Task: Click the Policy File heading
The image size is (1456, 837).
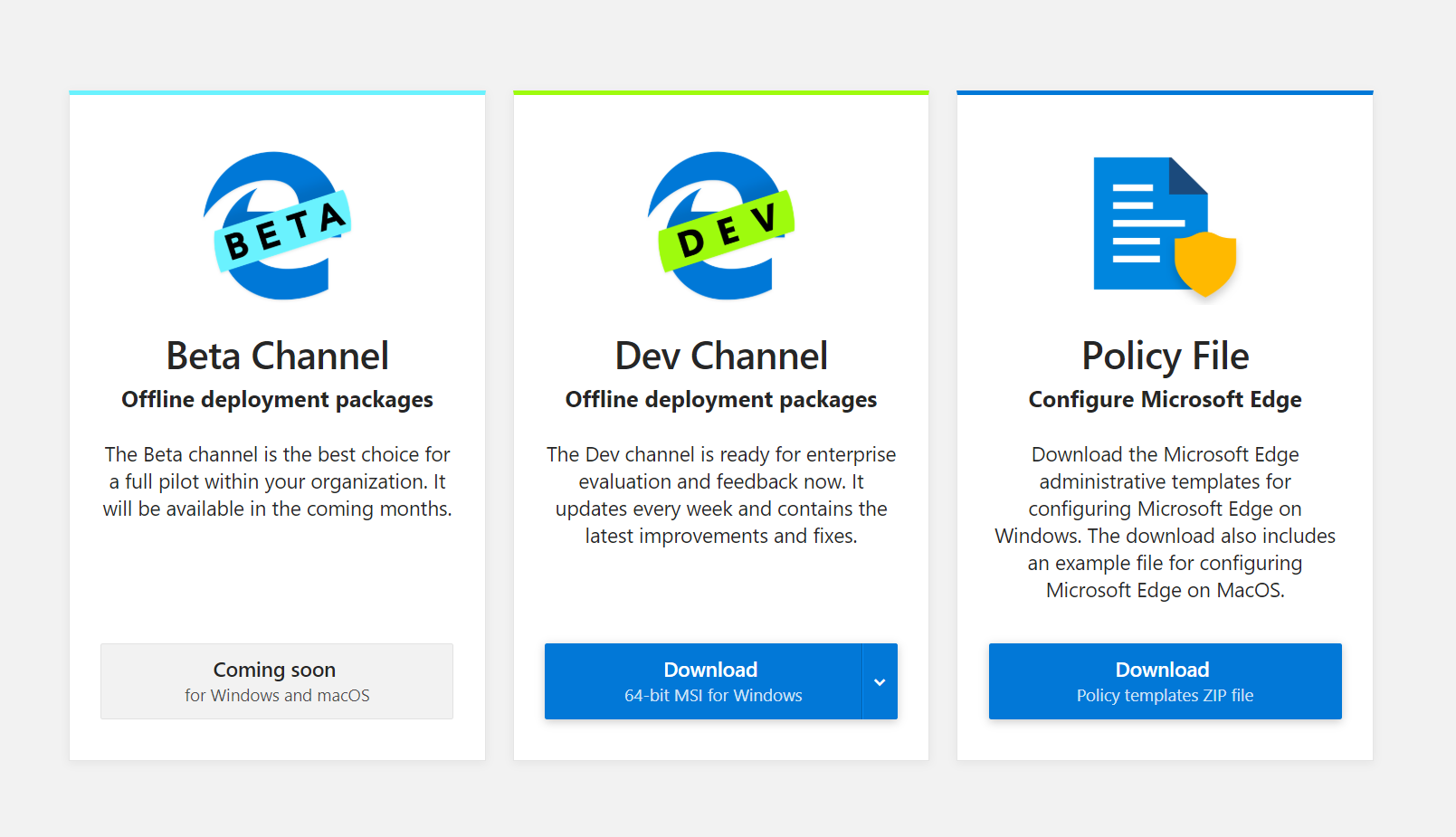Action: click(x=1165, y=356)
